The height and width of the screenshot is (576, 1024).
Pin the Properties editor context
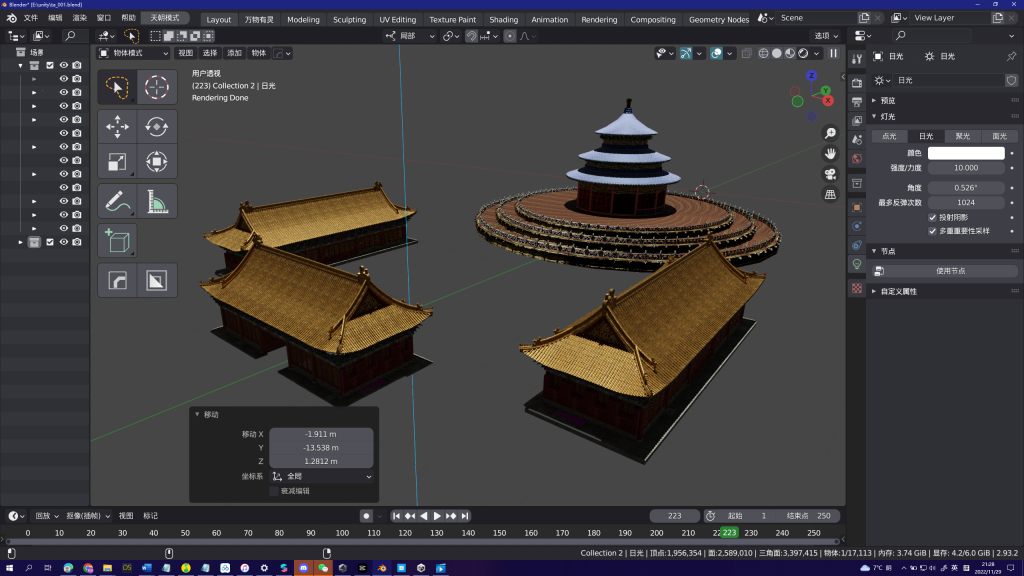tap(1011, 57)
